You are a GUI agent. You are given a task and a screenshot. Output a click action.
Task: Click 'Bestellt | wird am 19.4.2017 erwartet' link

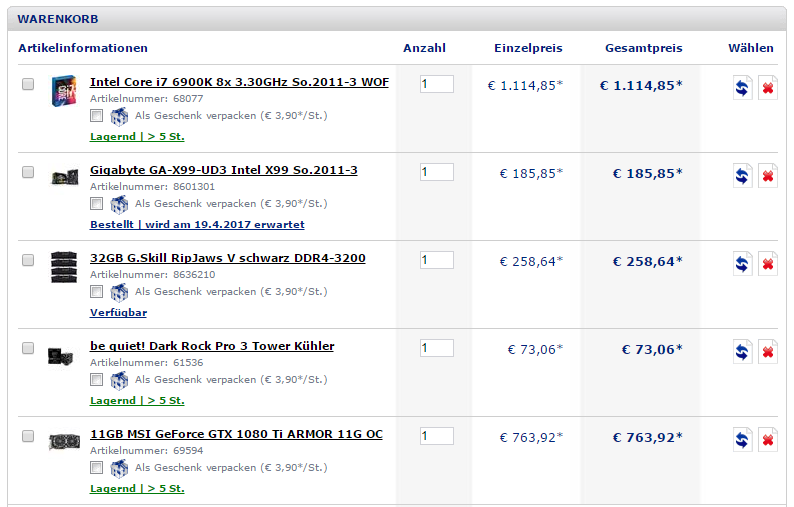point(197,224)
